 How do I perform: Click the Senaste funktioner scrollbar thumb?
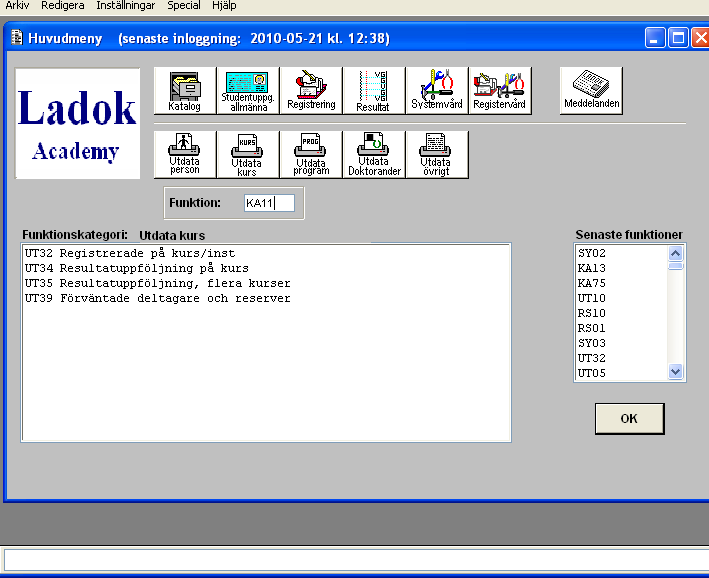tap(676, 266)
